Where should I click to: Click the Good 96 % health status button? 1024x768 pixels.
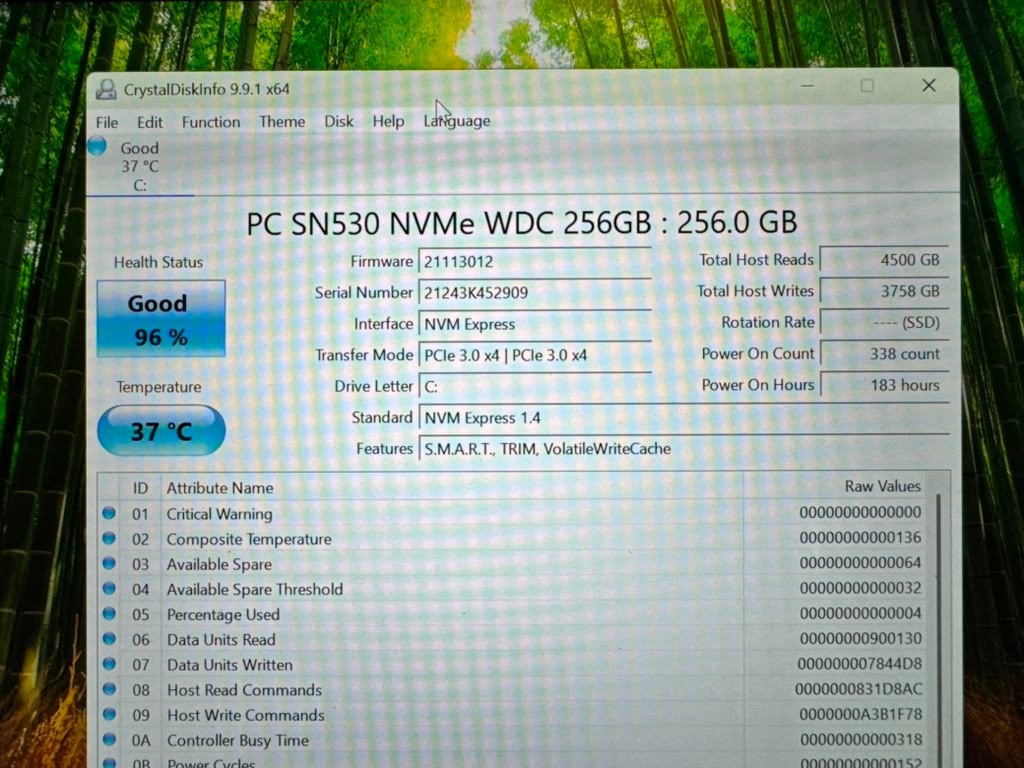pyautogui.click(x=161, y=319)
